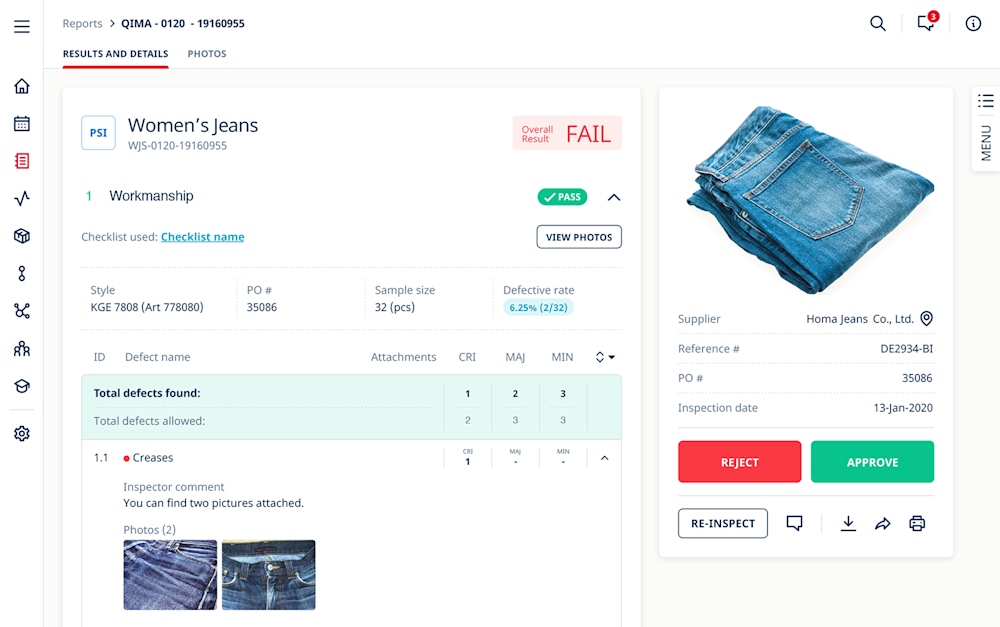The width and height of the screenshot is (1000, 627).
Task: Click the Overall Result FAIL badge
Action: pos(567,133)
